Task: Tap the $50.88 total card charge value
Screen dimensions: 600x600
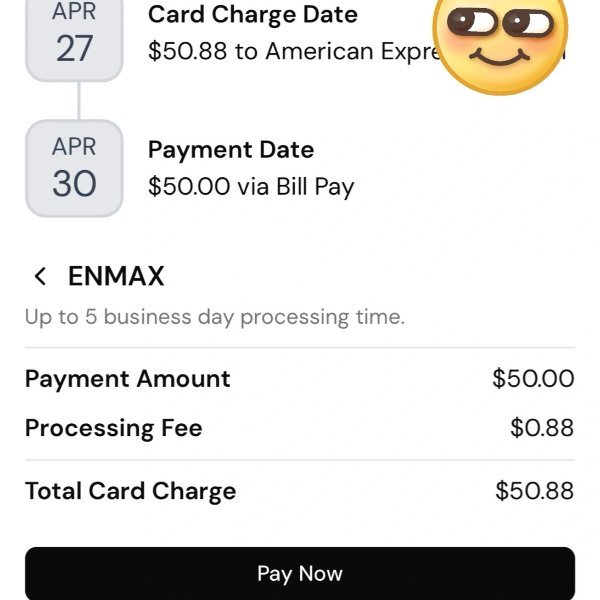Action: tap(534, 491)
